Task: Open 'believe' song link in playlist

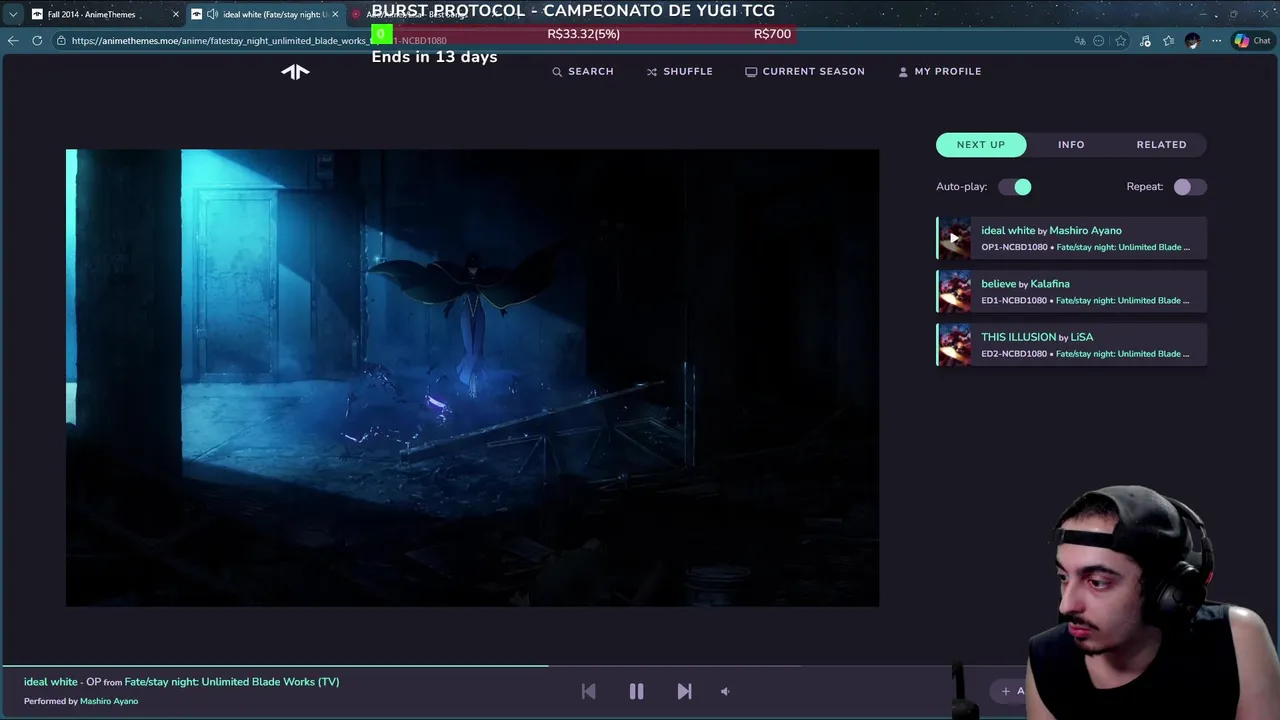Action: click(x=998, y=284)
